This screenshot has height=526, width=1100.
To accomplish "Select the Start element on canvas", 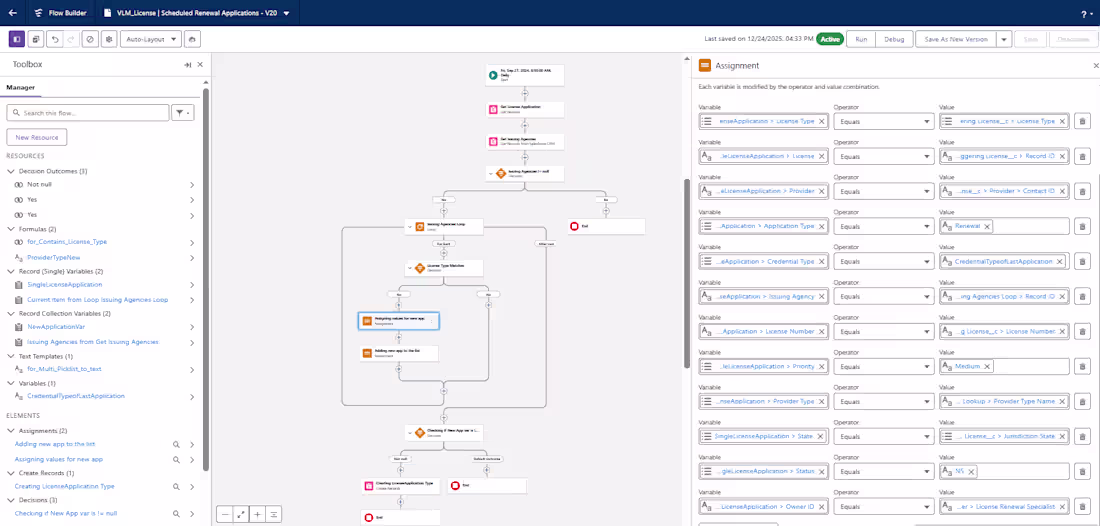I will (x=524, y=75).
